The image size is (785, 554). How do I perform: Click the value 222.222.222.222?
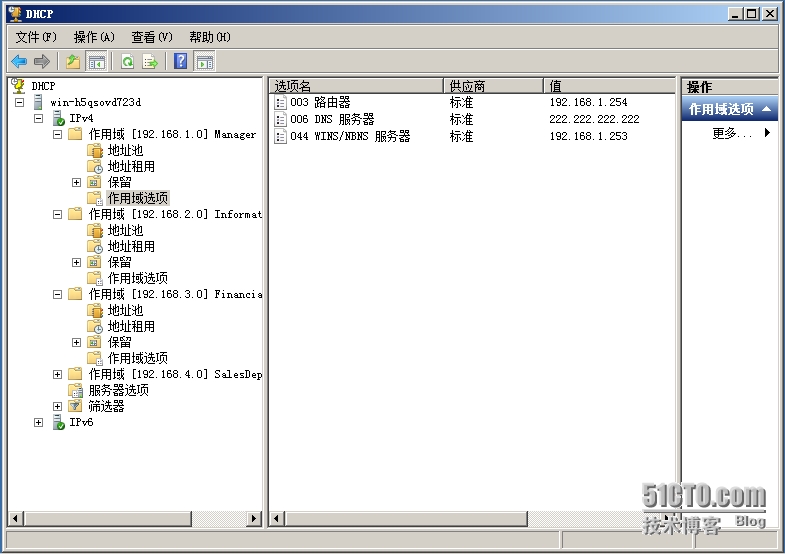pos(594,119)
